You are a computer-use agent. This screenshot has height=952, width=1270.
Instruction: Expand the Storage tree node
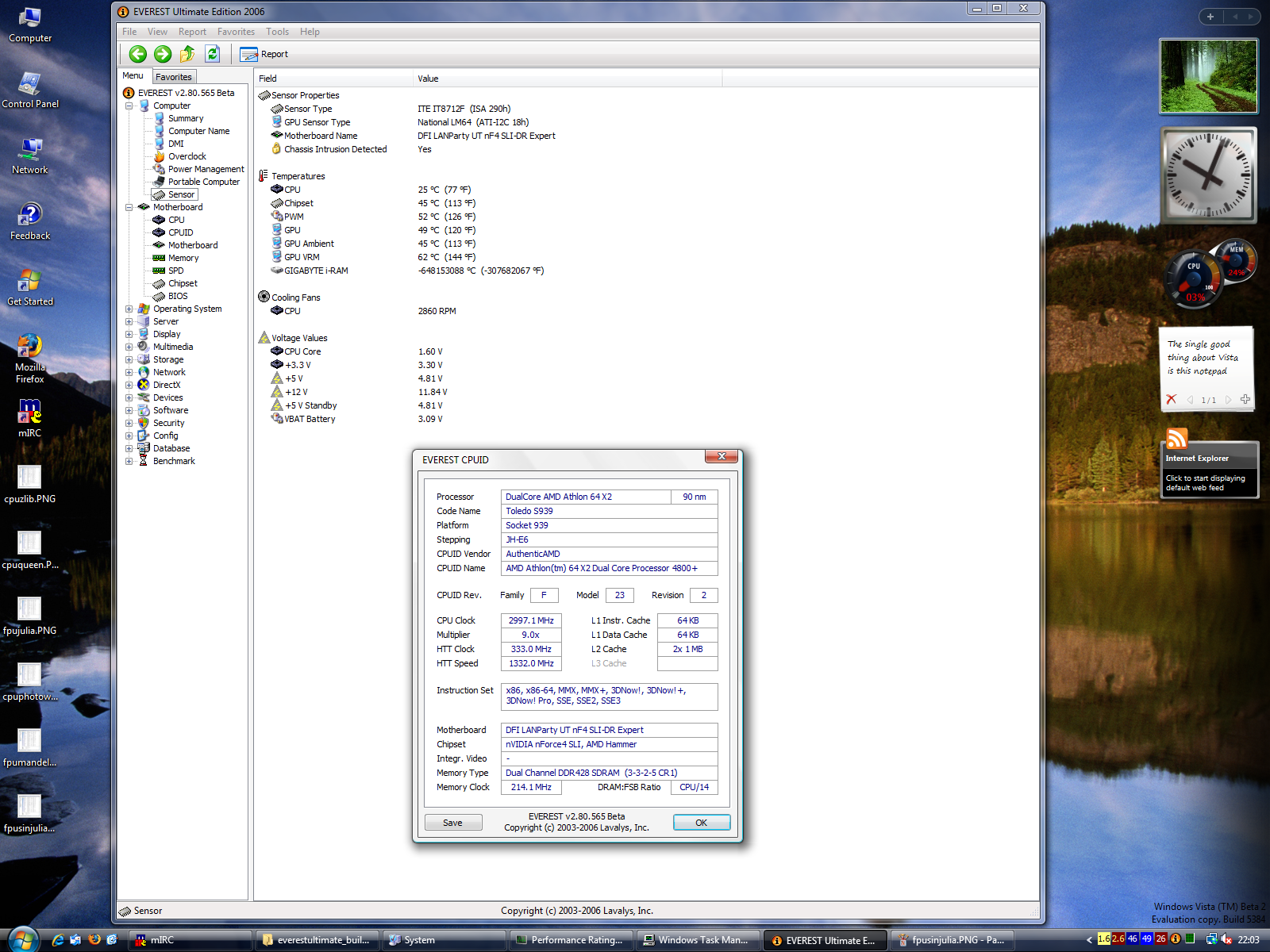129,360
